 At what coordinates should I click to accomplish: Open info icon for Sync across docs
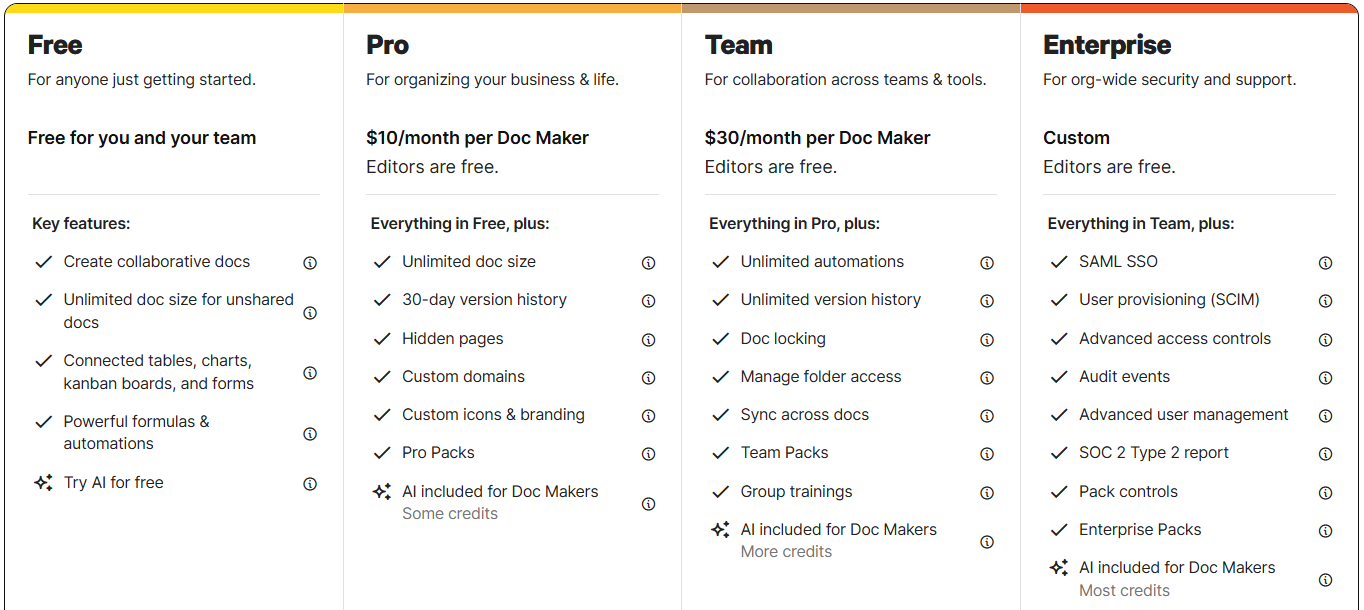tap(987, 416)
